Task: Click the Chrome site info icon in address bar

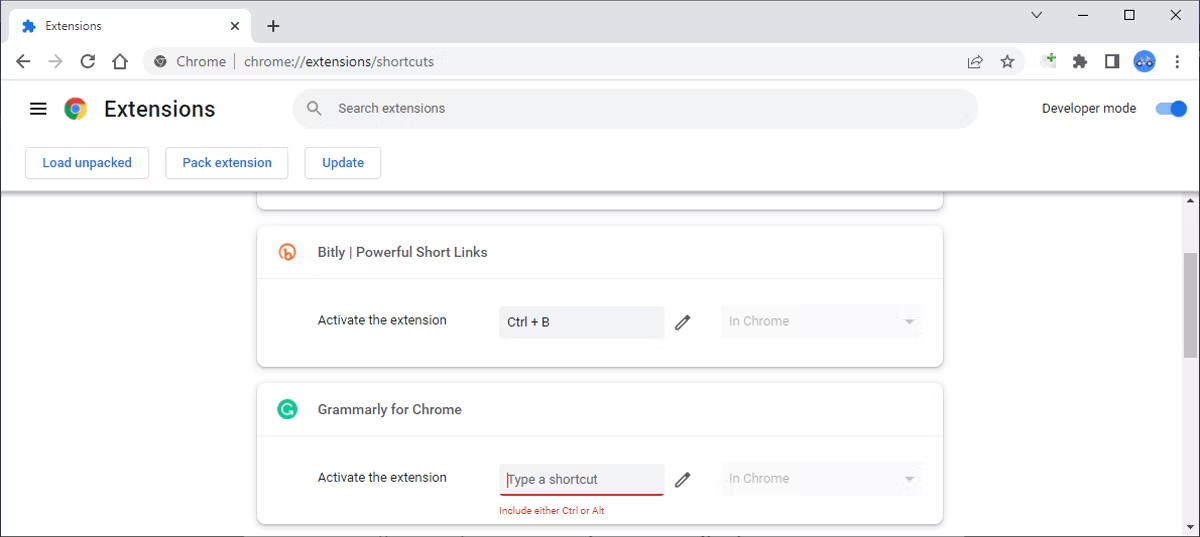Action: point(160,61)
